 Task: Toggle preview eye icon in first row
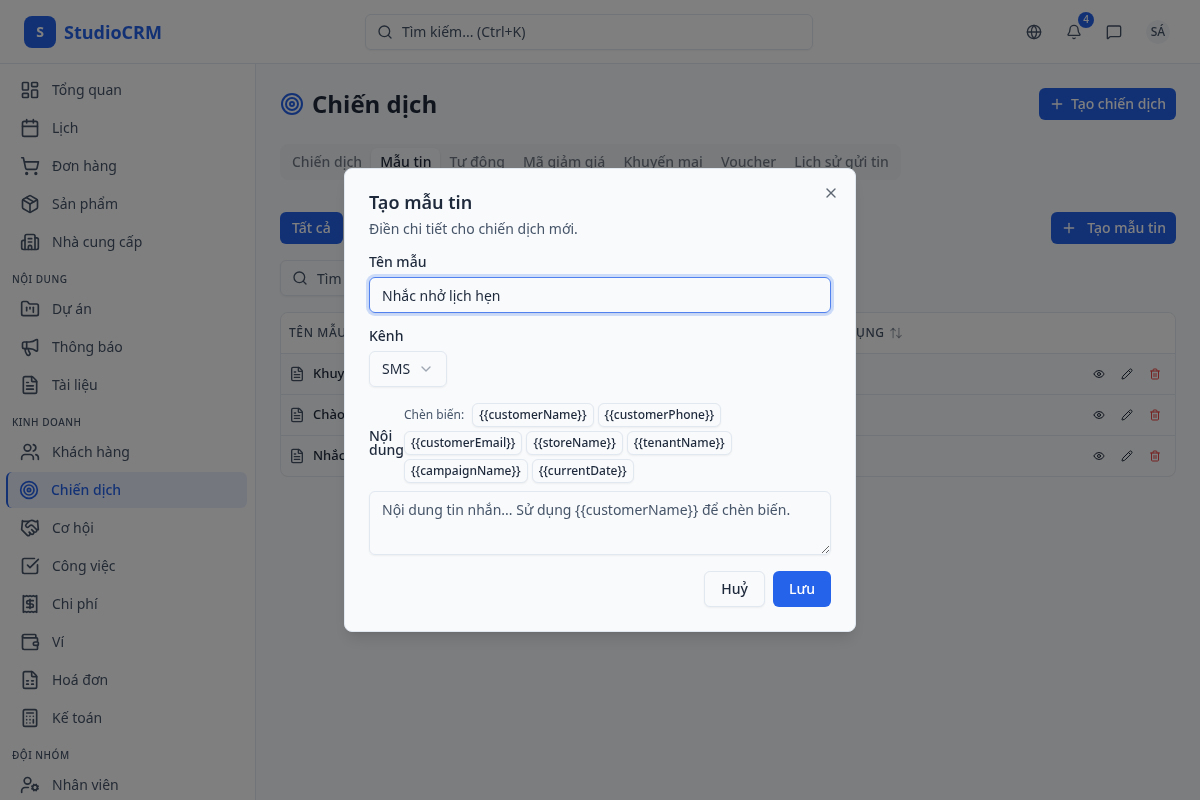pyautogui.click(x=1099, y=374)
